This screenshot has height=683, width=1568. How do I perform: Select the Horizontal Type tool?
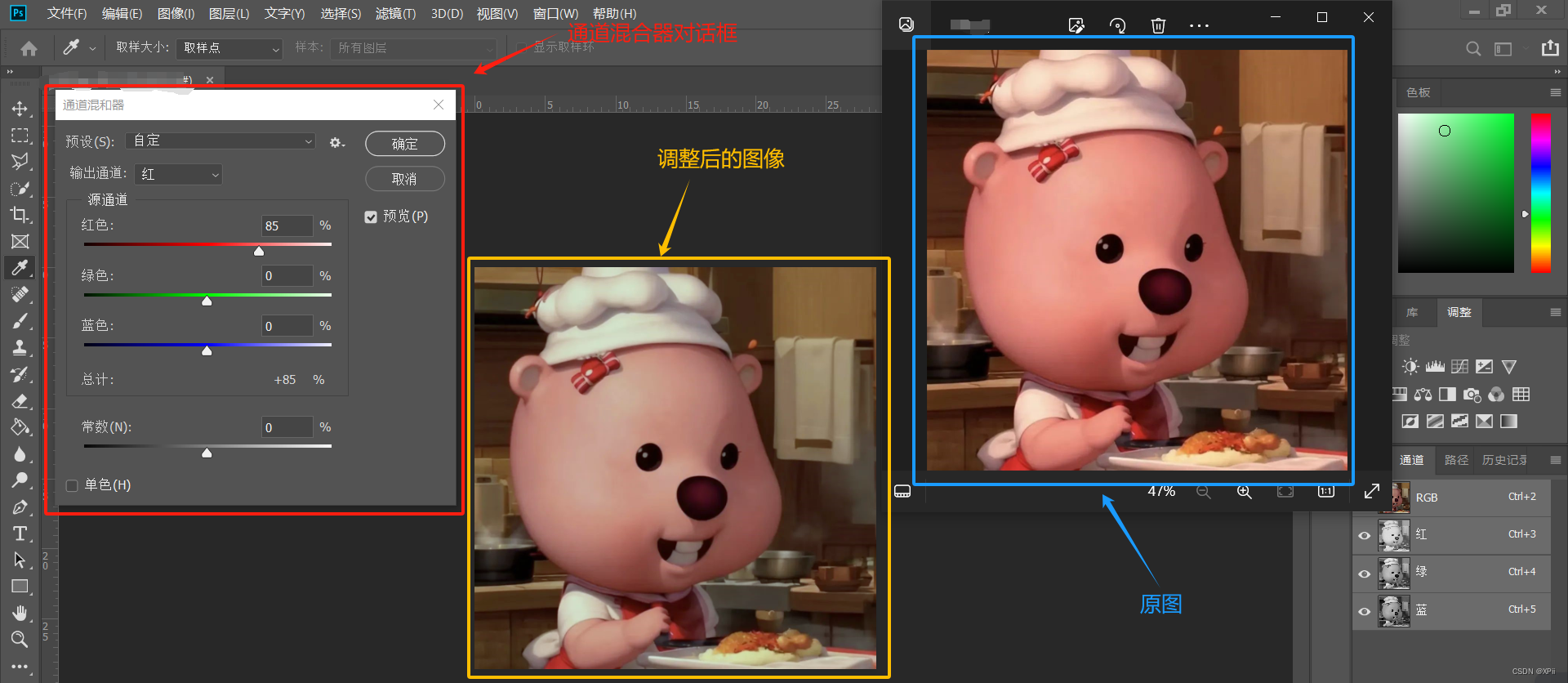pyautogui.click(x=20, y=533)
